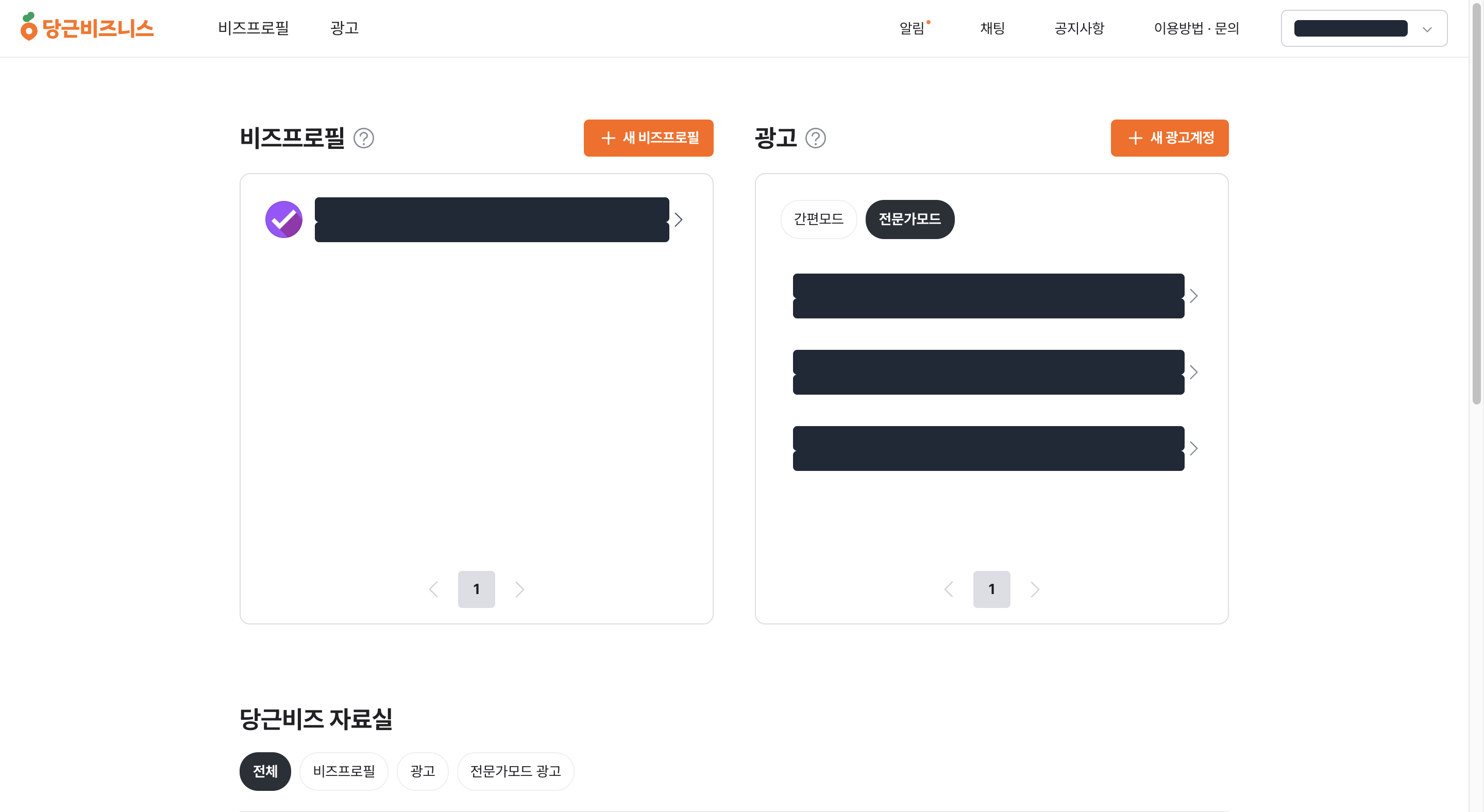Select page 1 in 광고 pagination
This screenshot has width=1484, height=812.
tap(991, 589)
